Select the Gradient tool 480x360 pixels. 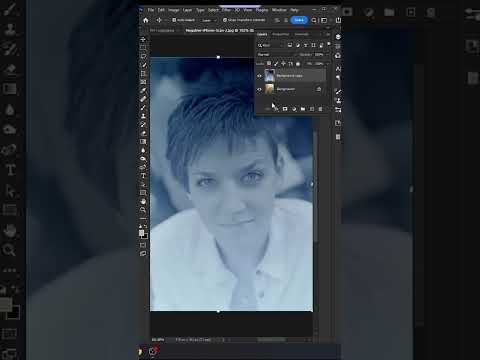pos(143,142)
